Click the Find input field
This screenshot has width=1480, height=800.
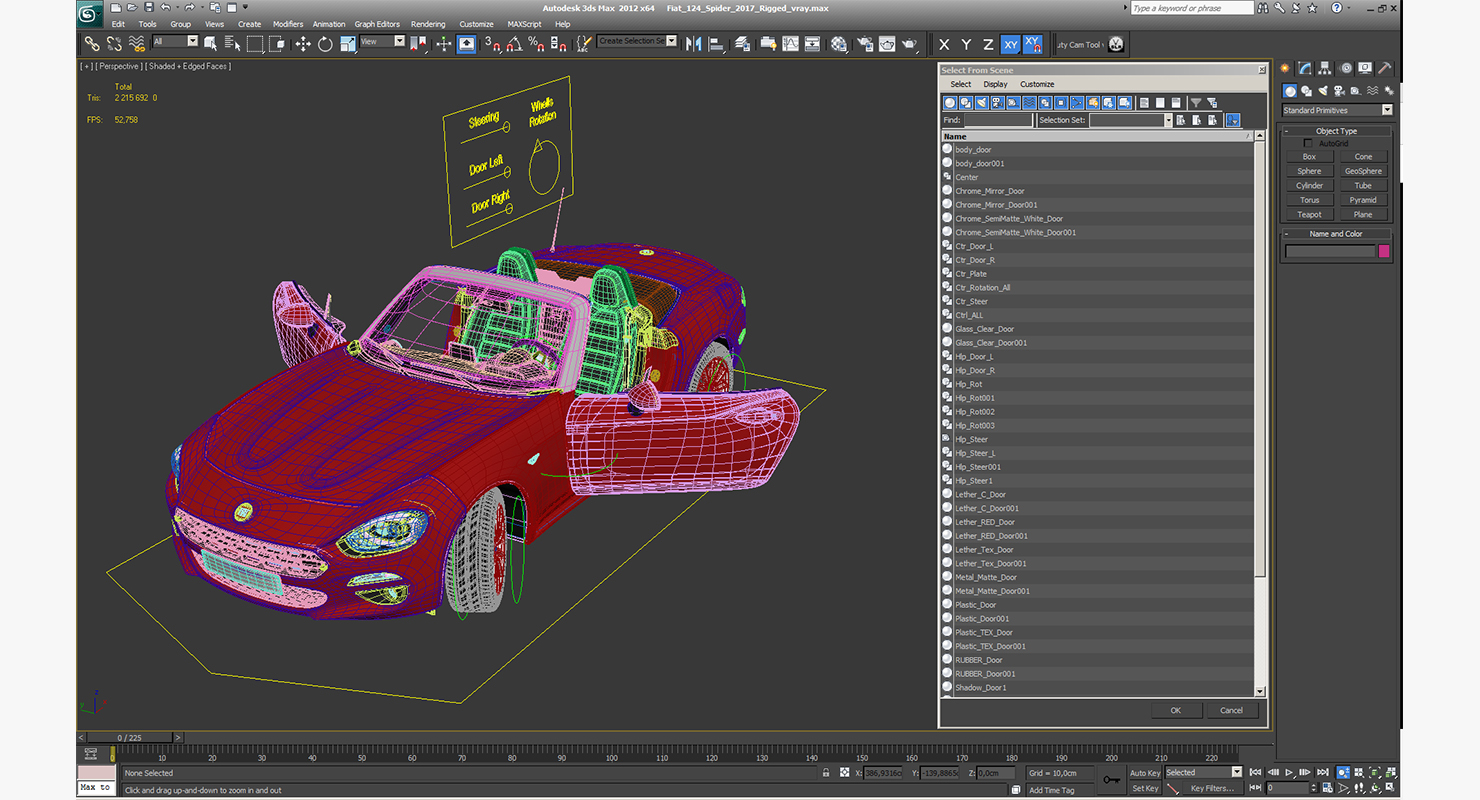coord(998,120)
